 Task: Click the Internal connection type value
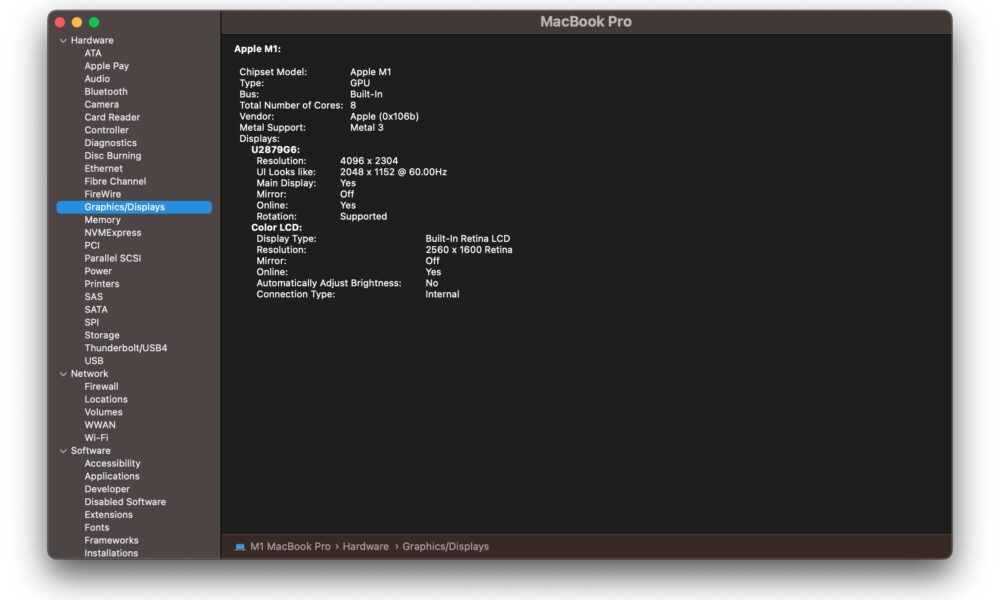coord(442,295)
